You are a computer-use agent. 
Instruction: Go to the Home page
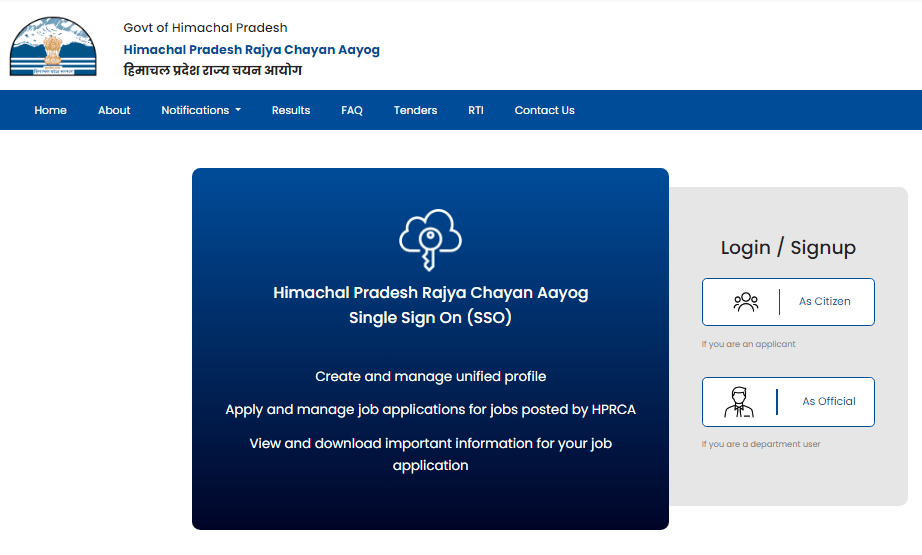(51, 110)
